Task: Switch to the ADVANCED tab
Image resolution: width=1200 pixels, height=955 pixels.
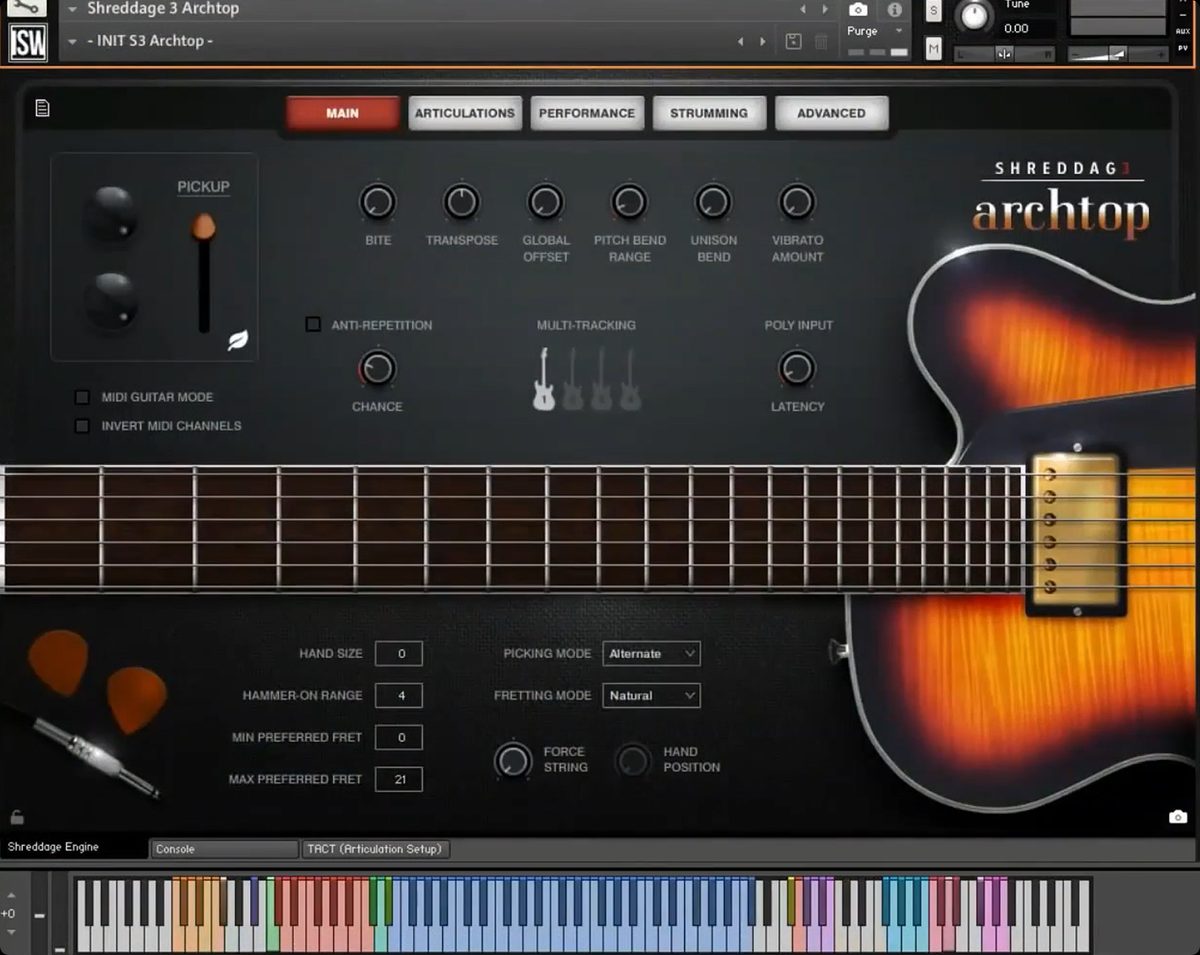Action: click(x=831, y=113)
